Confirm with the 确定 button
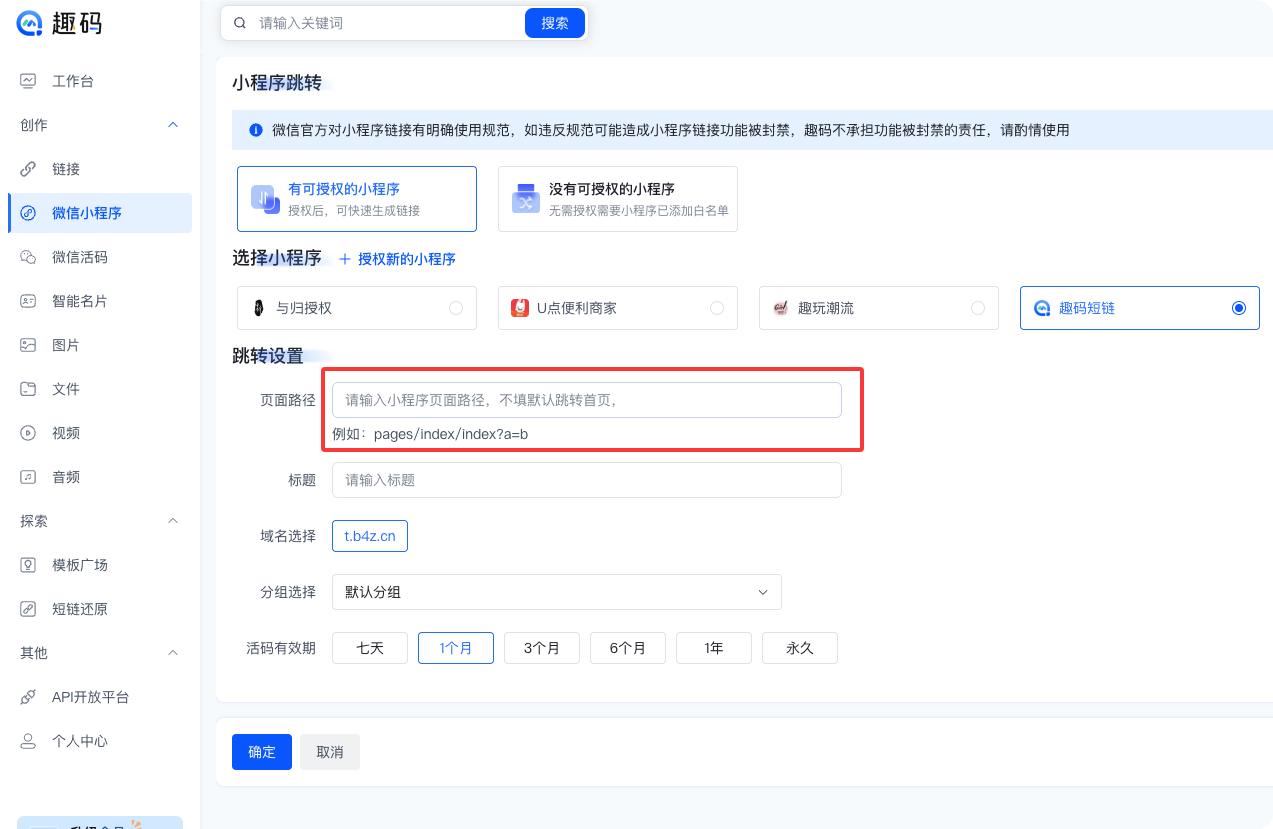 [x=261, y=752]
